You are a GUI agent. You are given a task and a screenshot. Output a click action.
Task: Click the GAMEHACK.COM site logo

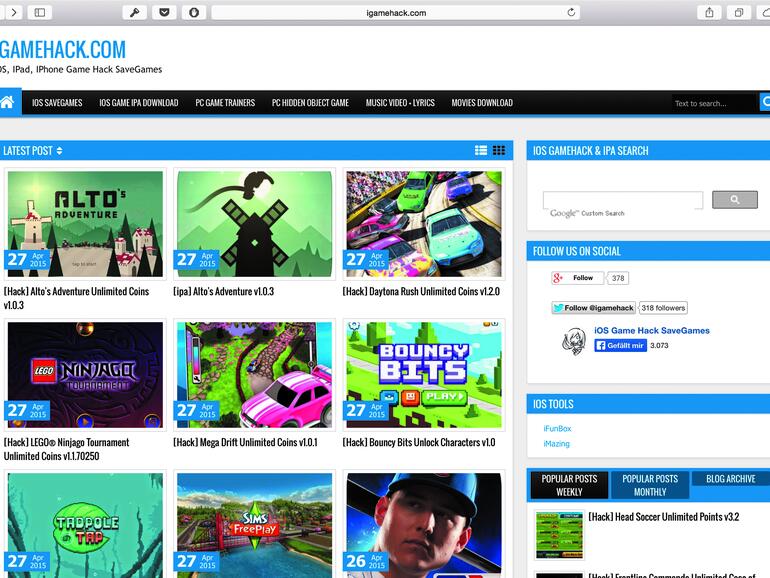[63, 50]
